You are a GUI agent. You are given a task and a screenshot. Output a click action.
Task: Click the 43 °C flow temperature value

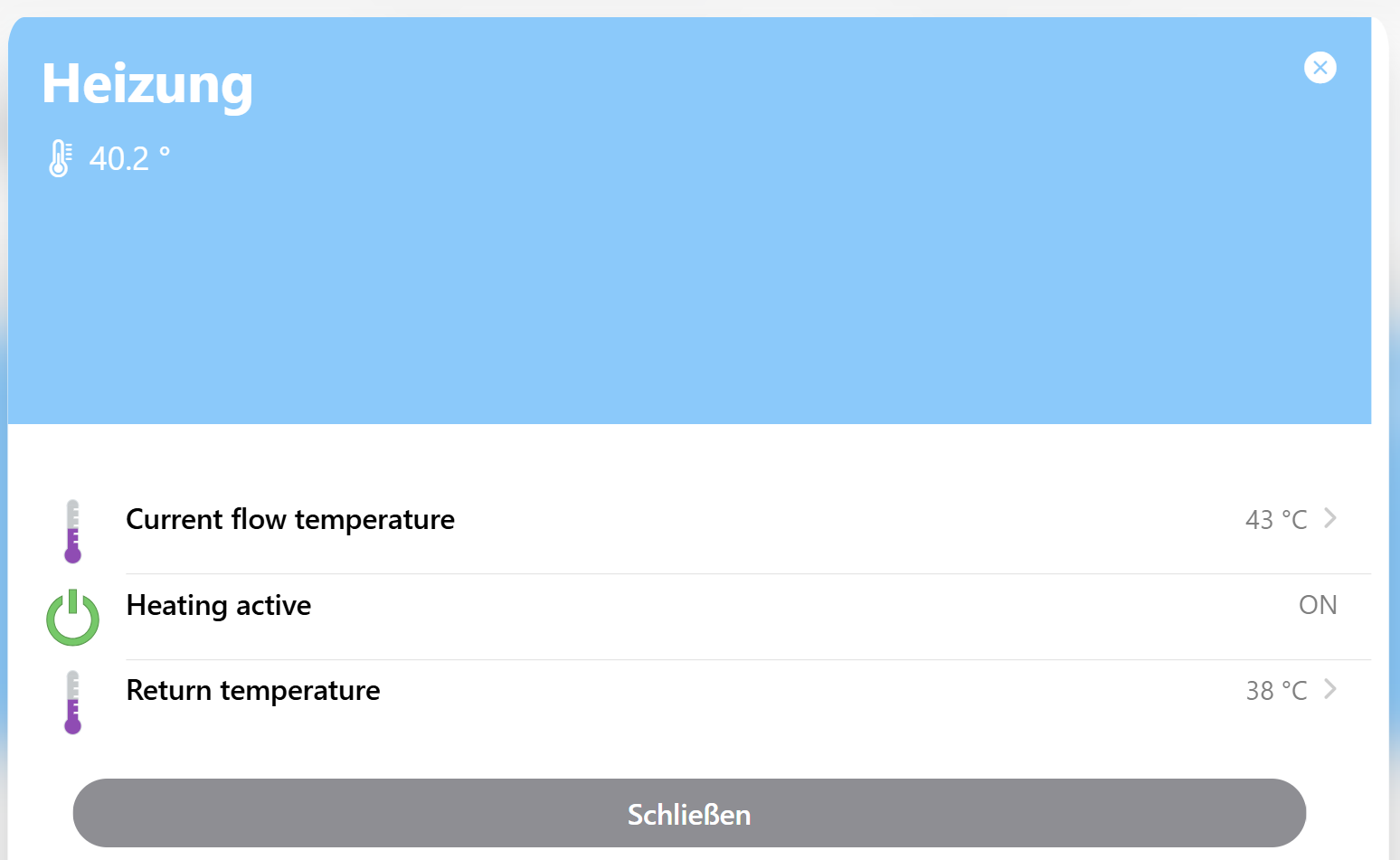point(1275,520)
